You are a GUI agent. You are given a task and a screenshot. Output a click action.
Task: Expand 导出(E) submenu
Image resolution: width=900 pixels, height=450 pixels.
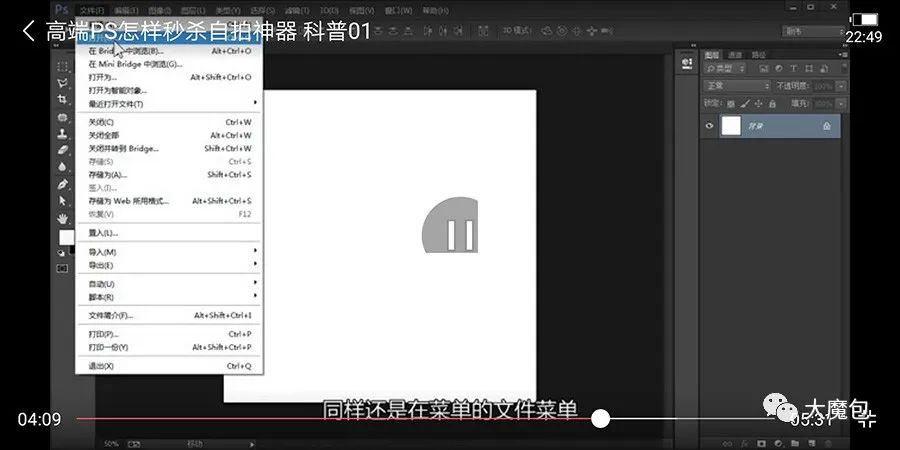[170, 265]
